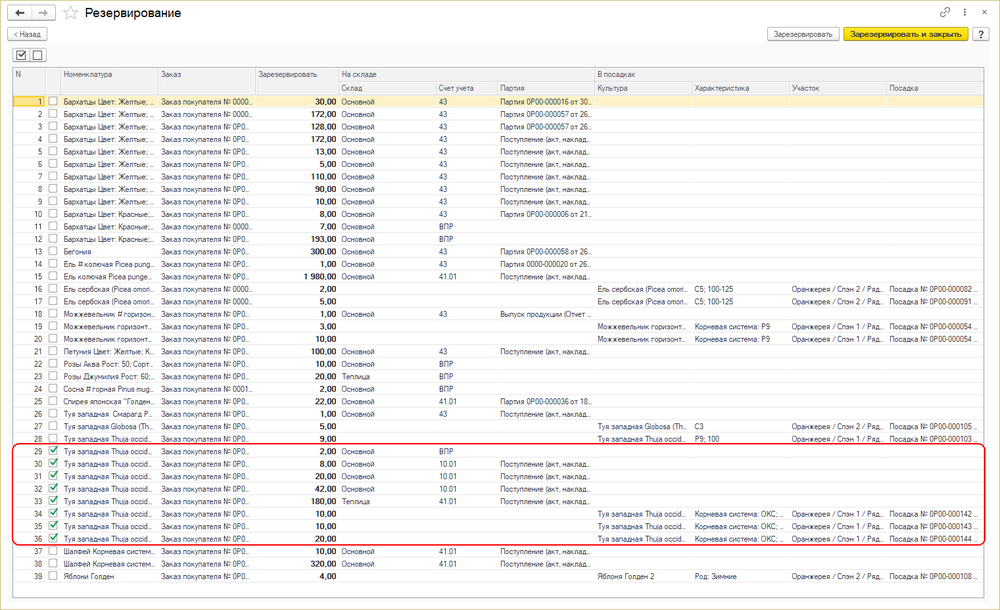Click Зарезервировать и закрыть yellow button
The width and height of the screenshot is (1000, 610).
click(906, 34)
